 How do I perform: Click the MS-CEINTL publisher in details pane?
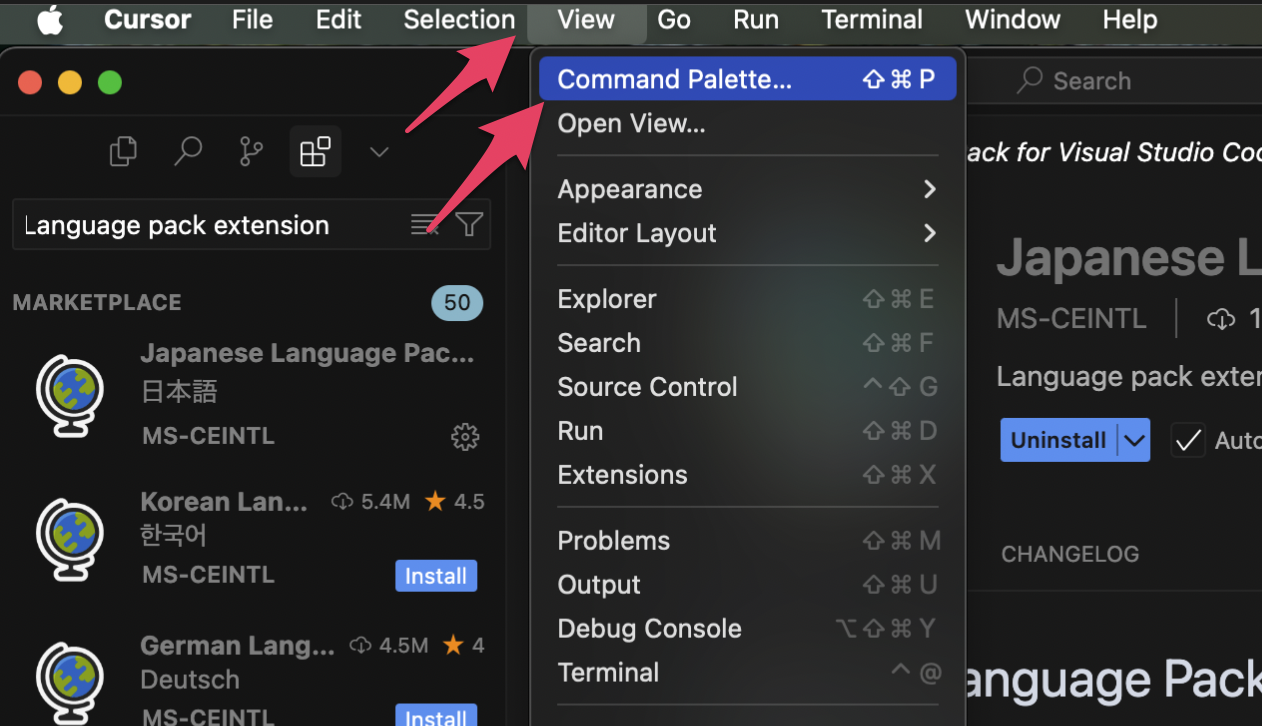click(1071, 319)
